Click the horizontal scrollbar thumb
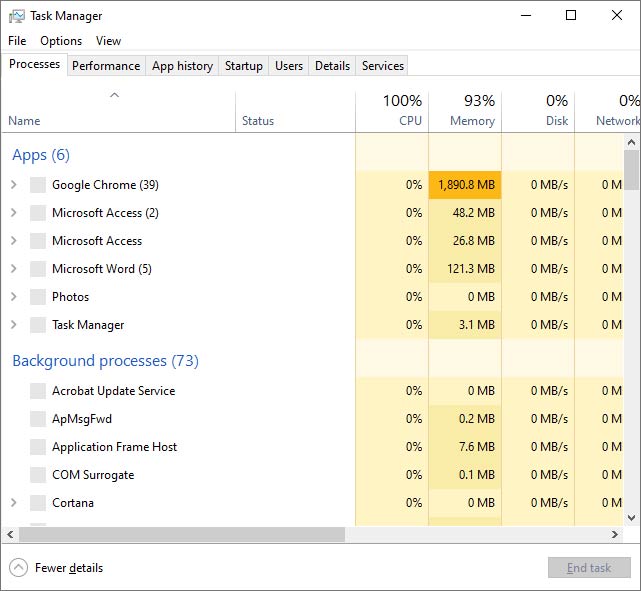The height and width of the screenshot is (591, 641). point(182,535)
